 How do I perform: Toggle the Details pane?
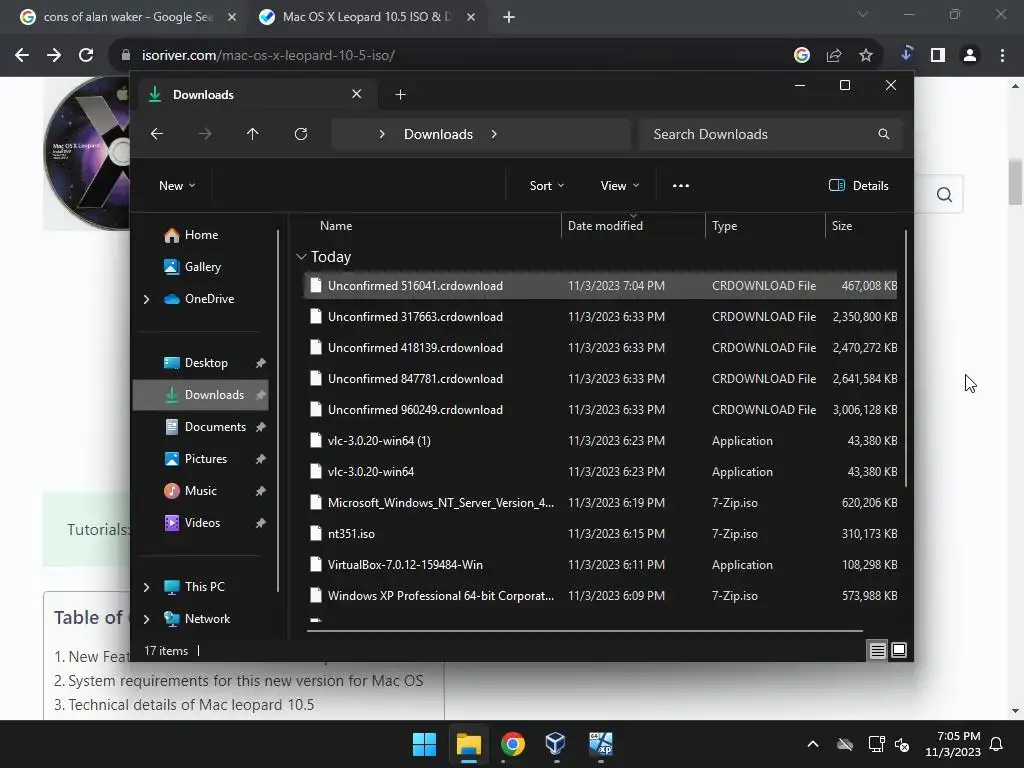click(858, 185)
